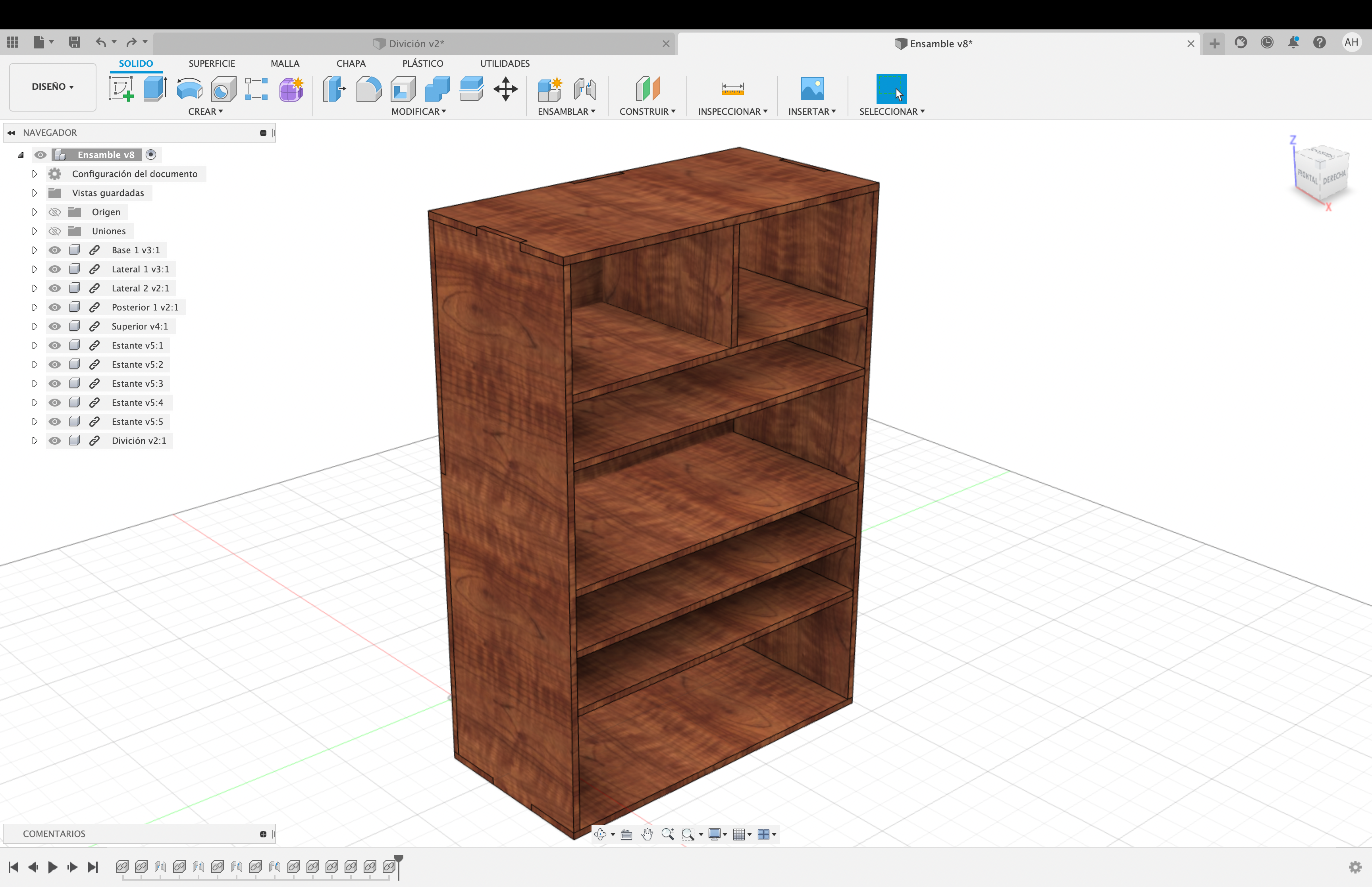Image resolution: width=1372 pixels, height=887 pixels.
Task: Hide the Base 1 v3:1 component
Action: [x=55, y=250]
